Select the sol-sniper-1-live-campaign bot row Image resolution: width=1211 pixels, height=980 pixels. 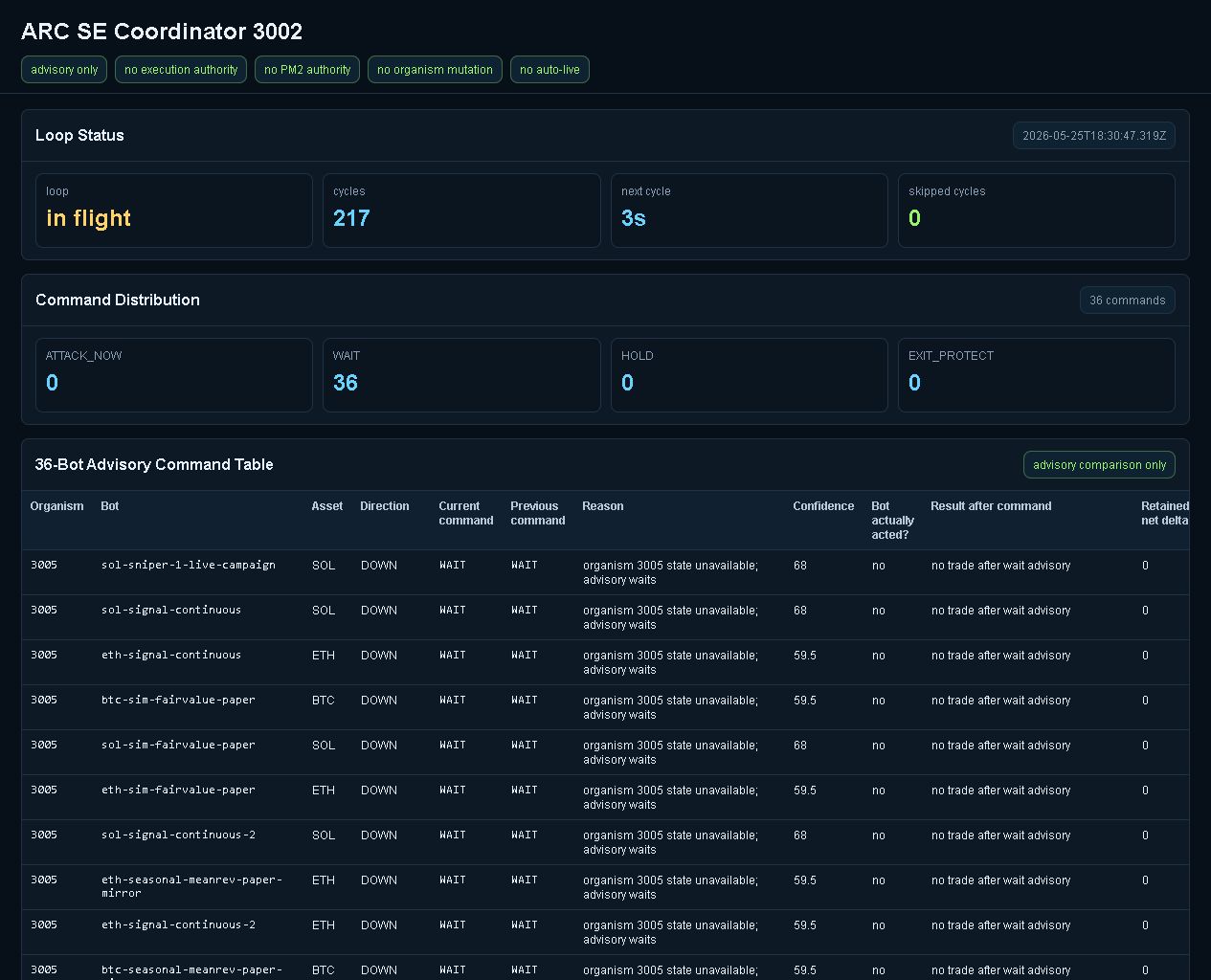click(x=605, y=572)
